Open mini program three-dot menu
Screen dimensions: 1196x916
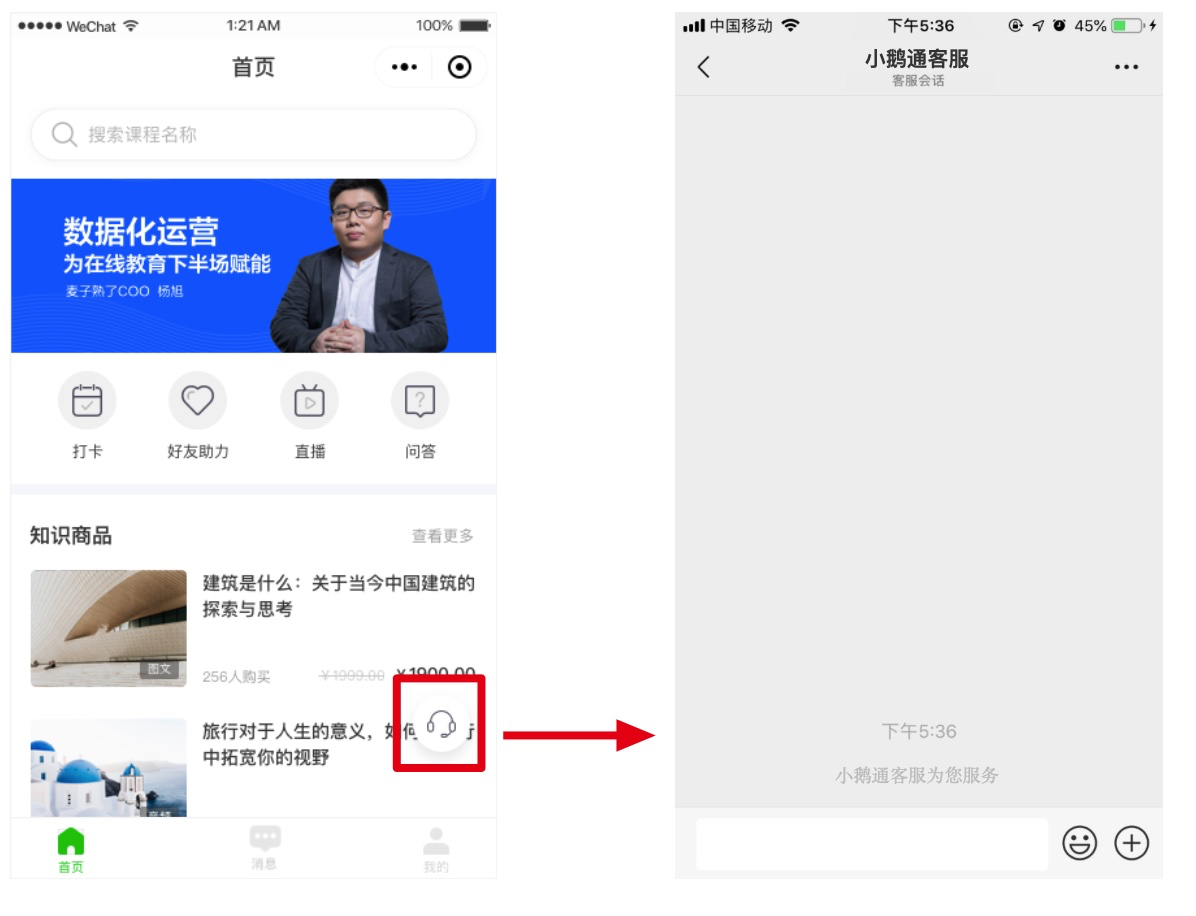tap(405, 67)
